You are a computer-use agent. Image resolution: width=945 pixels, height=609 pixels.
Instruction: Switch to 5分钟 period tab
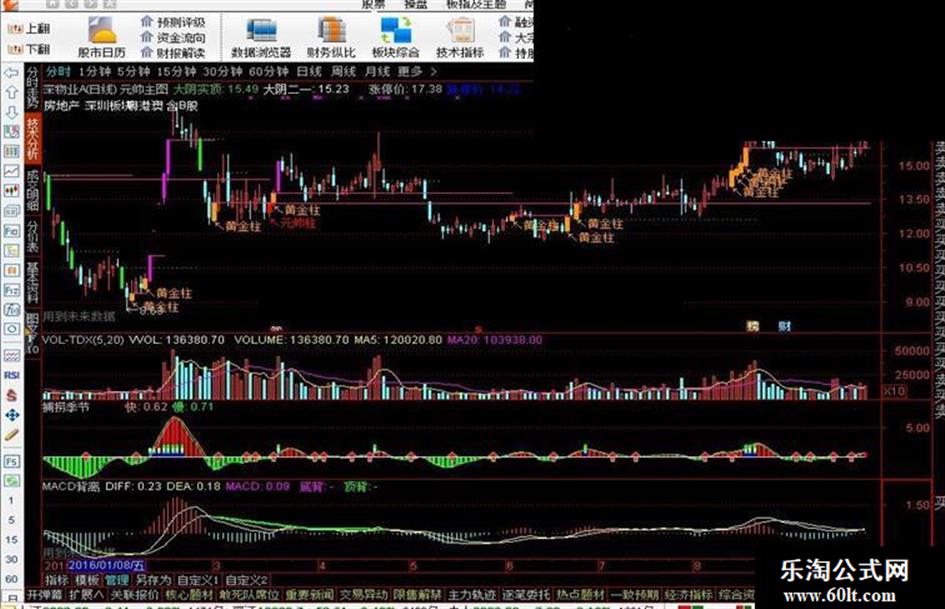133,72
